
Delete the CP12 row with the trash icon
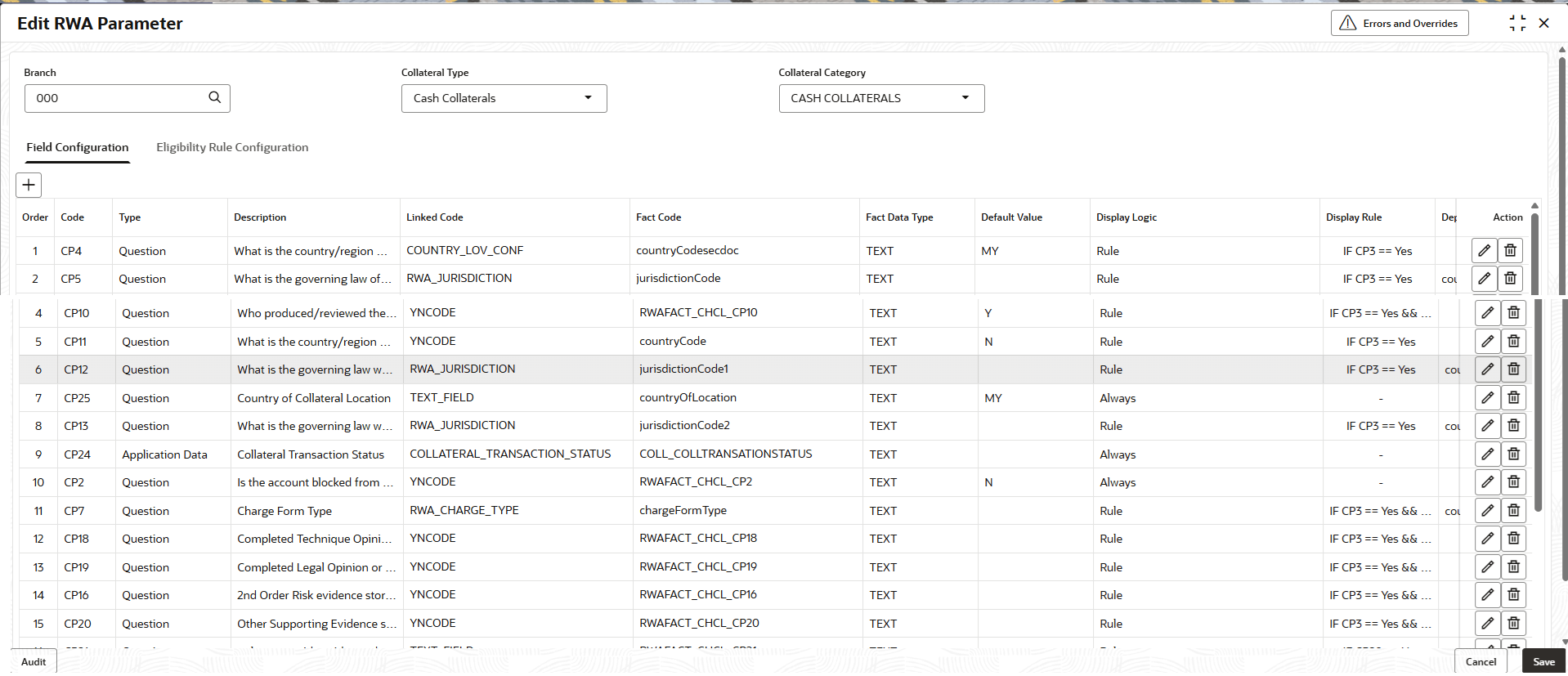[1513, 369]
